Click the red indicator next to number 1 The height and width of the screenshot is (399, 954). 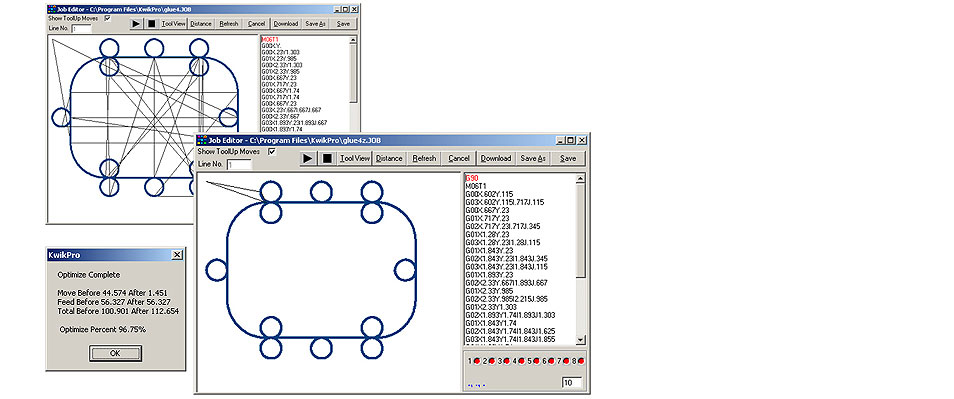[476, 361]
